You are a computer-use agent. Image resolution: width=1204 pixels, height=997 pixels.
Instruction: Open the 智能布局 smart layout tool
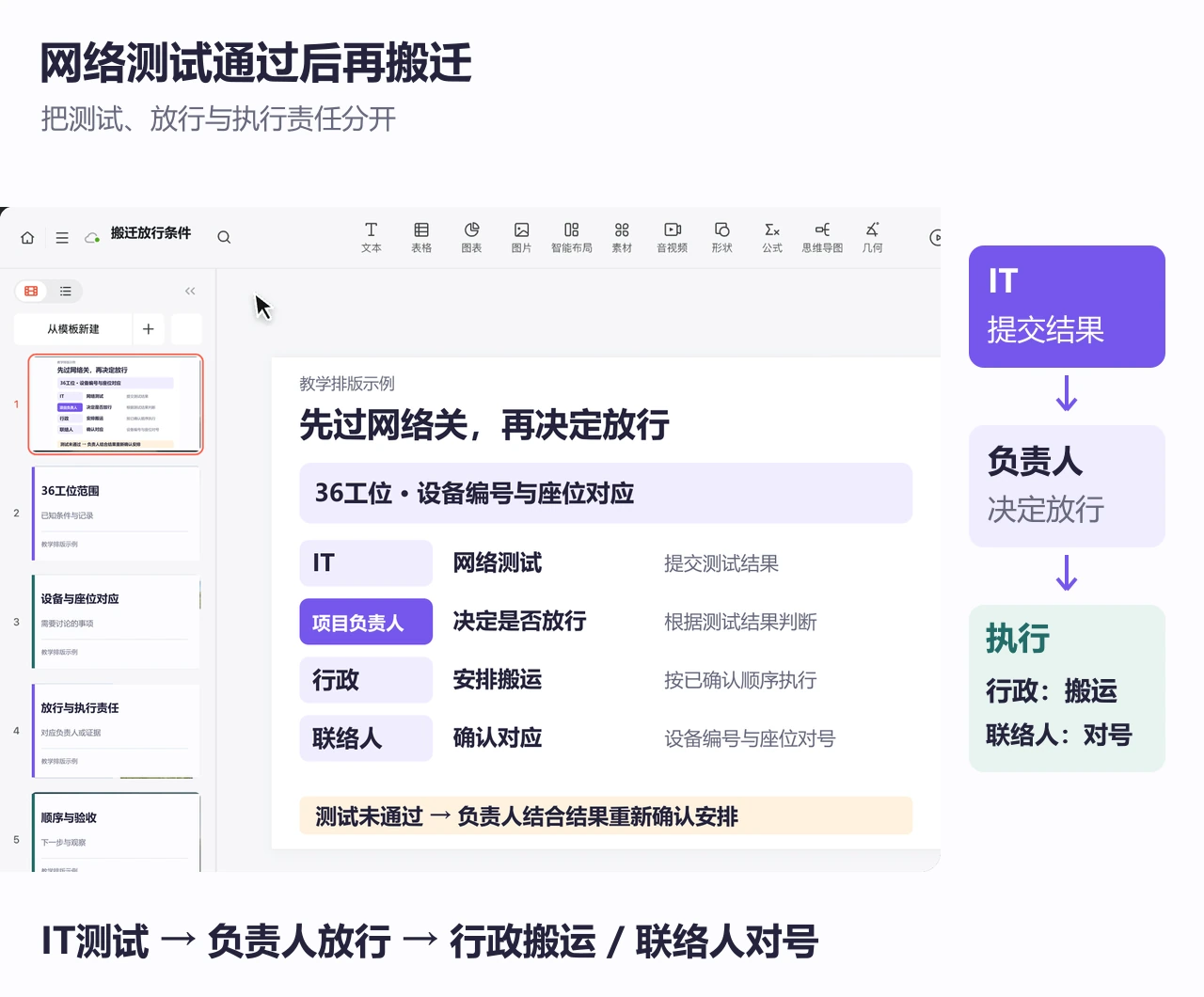pyautogui.click(x=572, y=237)
